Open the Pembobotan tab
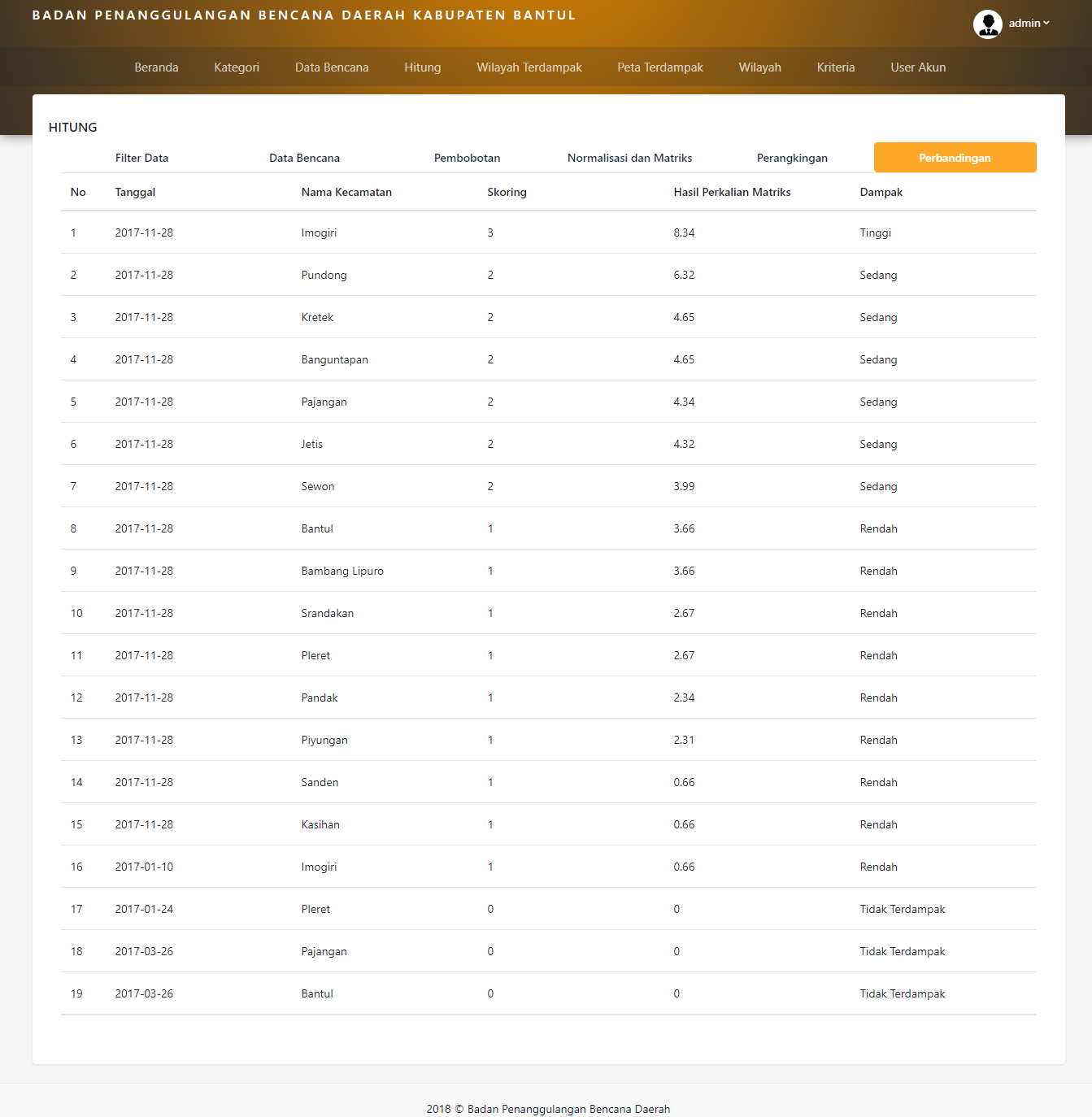 [x=467, y=158]
